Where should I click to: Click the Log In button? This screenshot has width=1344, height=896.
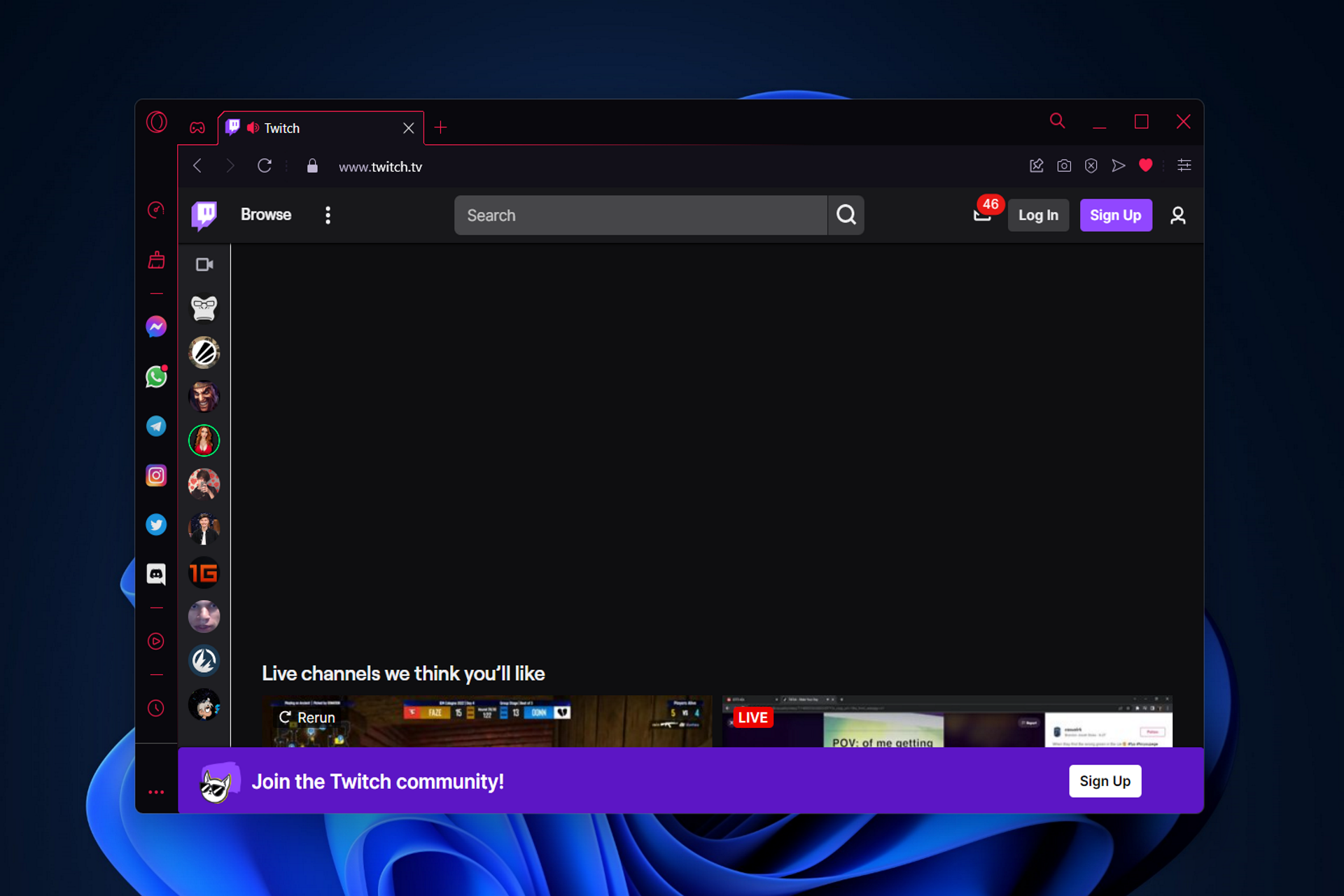coord(1038,216)
